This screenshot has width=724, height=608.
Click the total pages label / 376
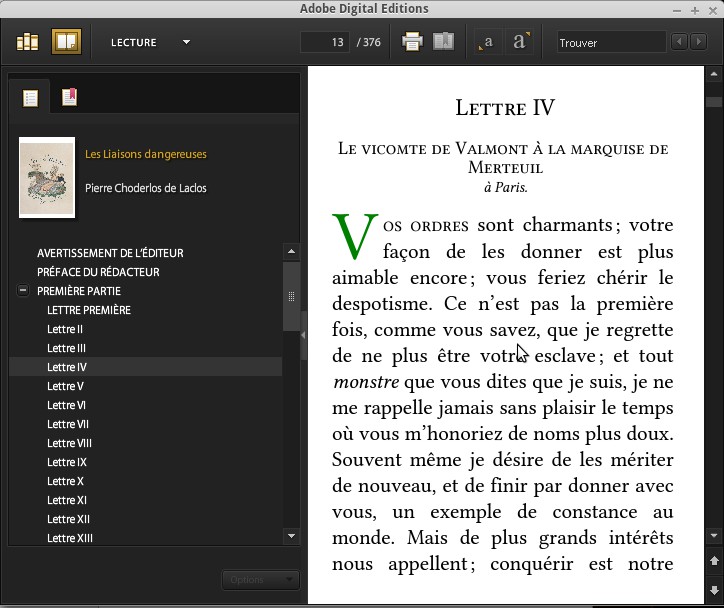368,42
